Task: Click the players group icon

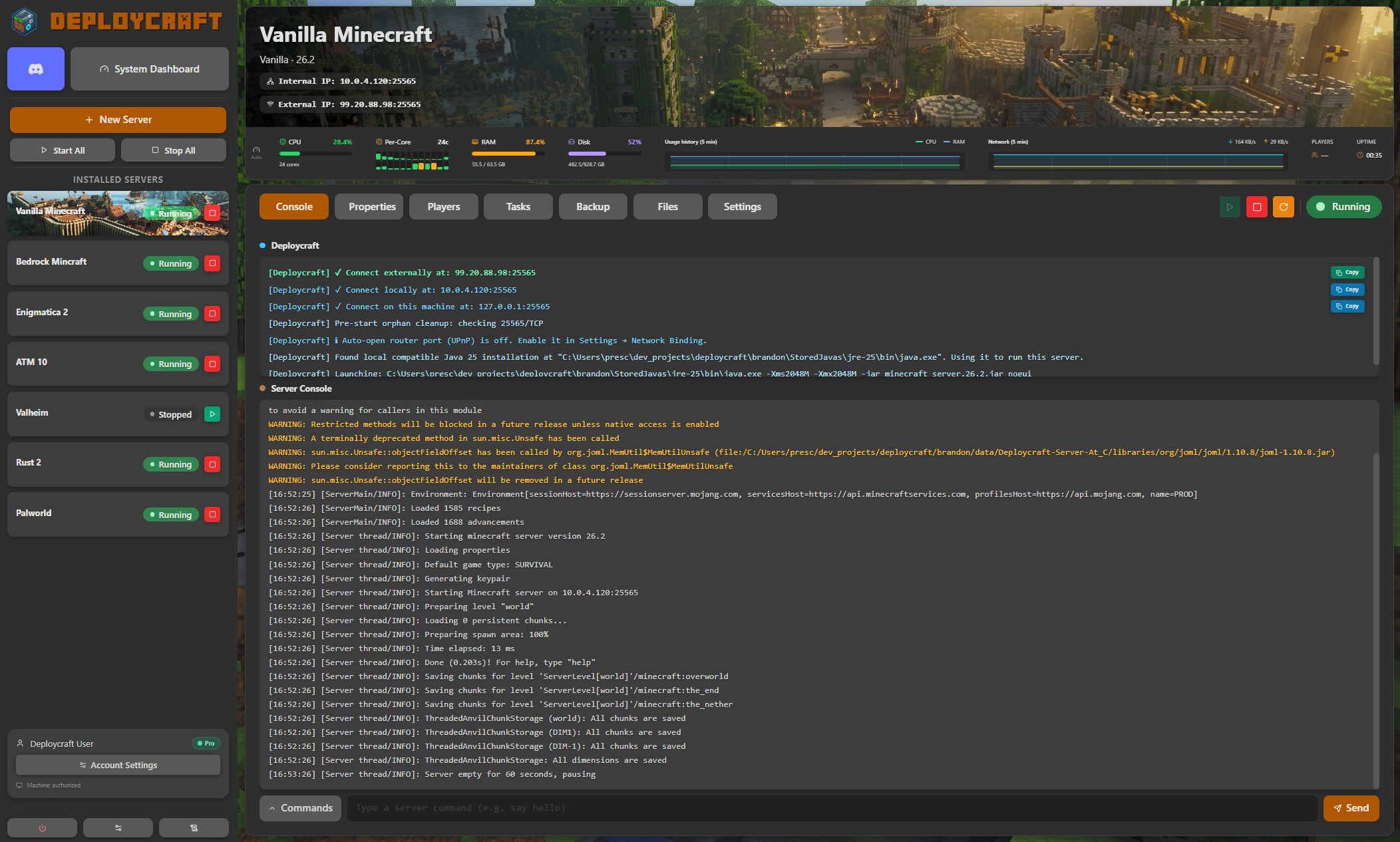Action: coord(1315,155)
